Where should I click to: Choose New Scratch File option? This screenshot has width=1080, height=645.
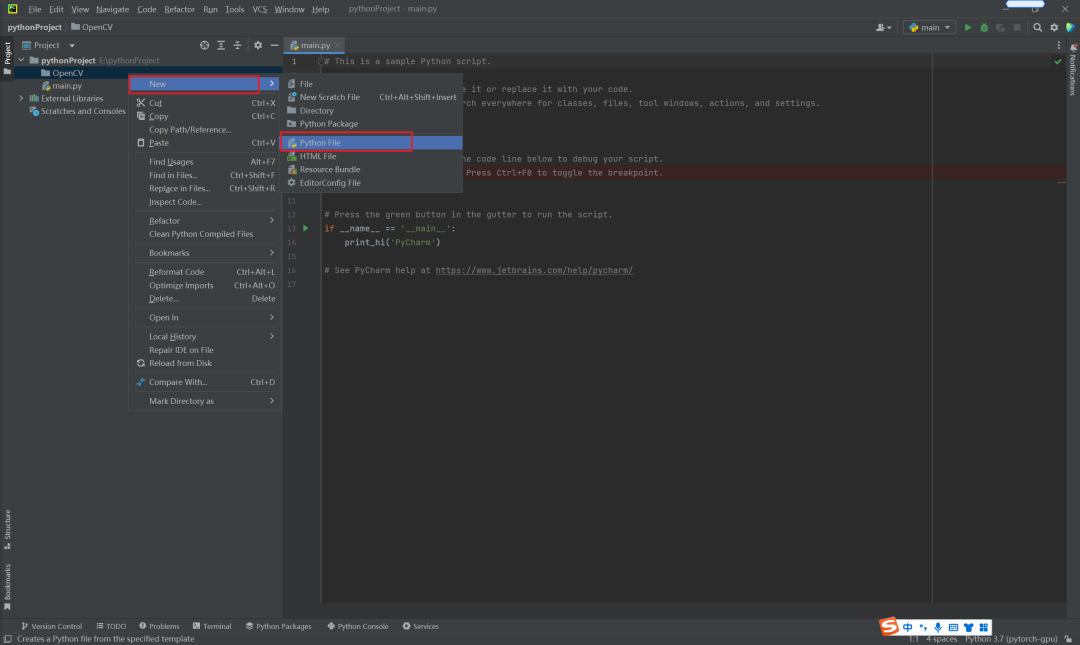click(x=372, y=97)
